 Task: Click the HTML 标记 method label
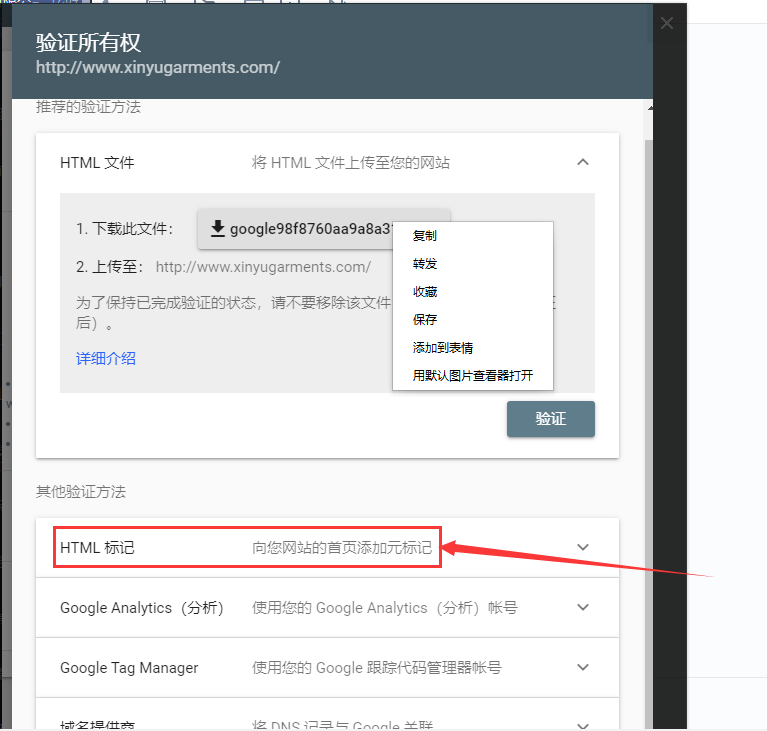pos(97,548)
